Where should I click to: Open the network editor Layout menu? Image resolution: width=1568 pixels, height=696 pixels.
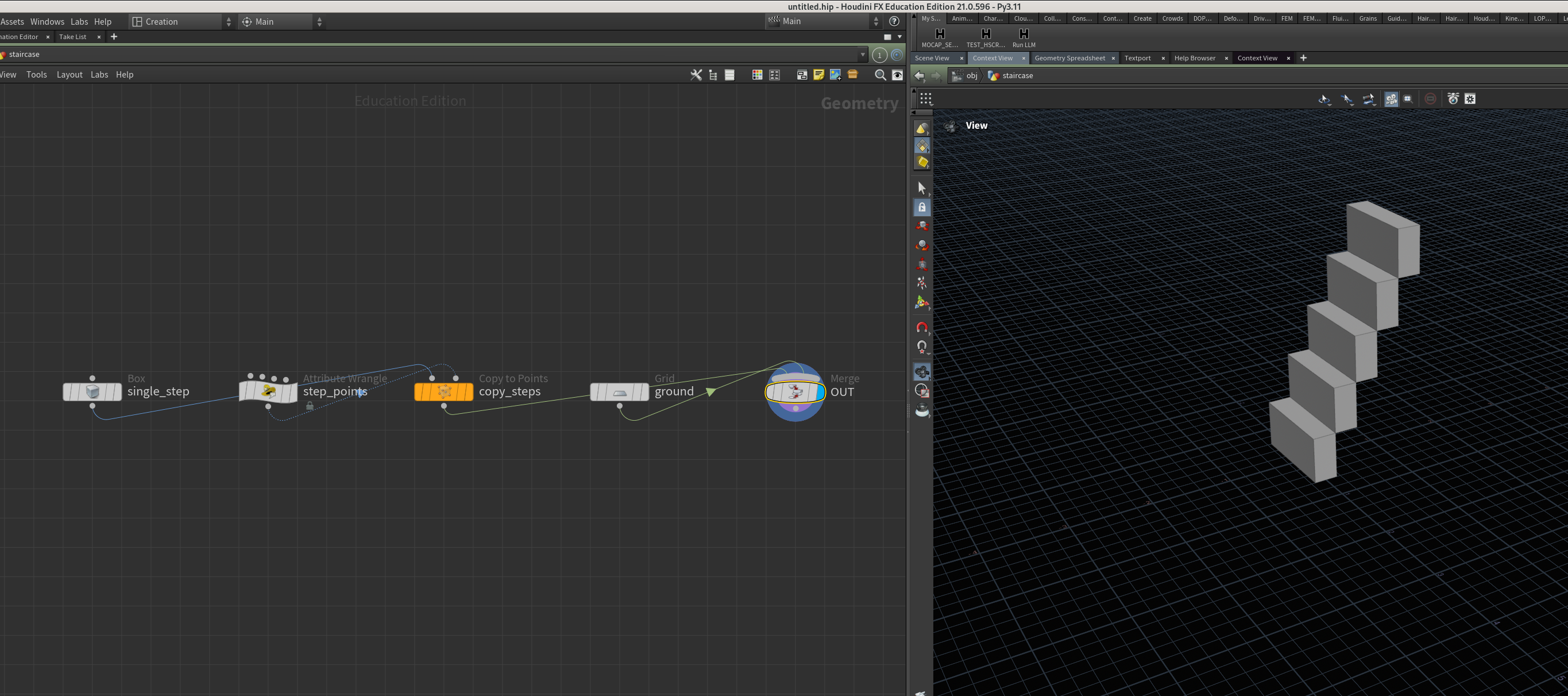pos(69,75)
